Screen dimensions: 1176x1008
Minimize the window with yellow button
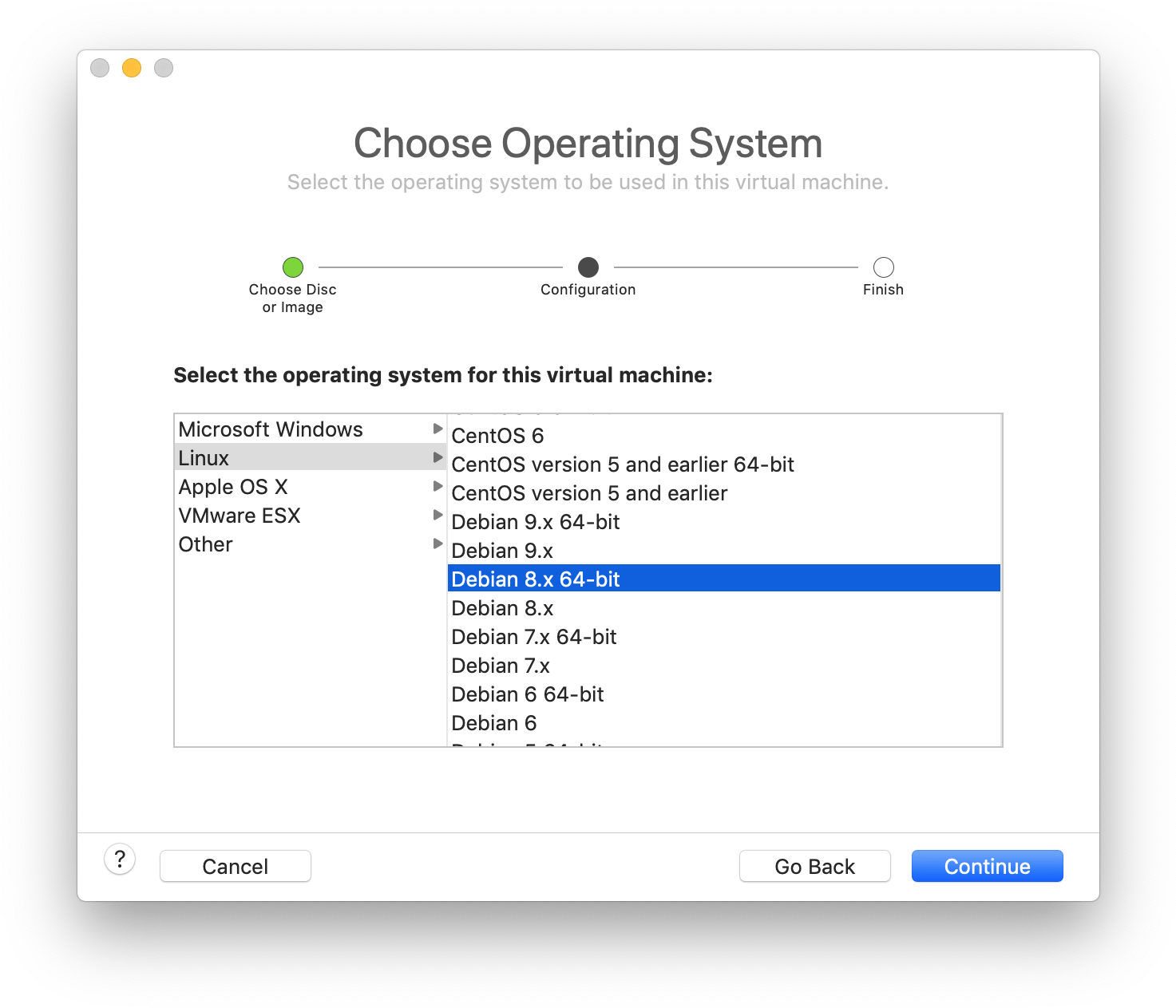pos(132,68)
